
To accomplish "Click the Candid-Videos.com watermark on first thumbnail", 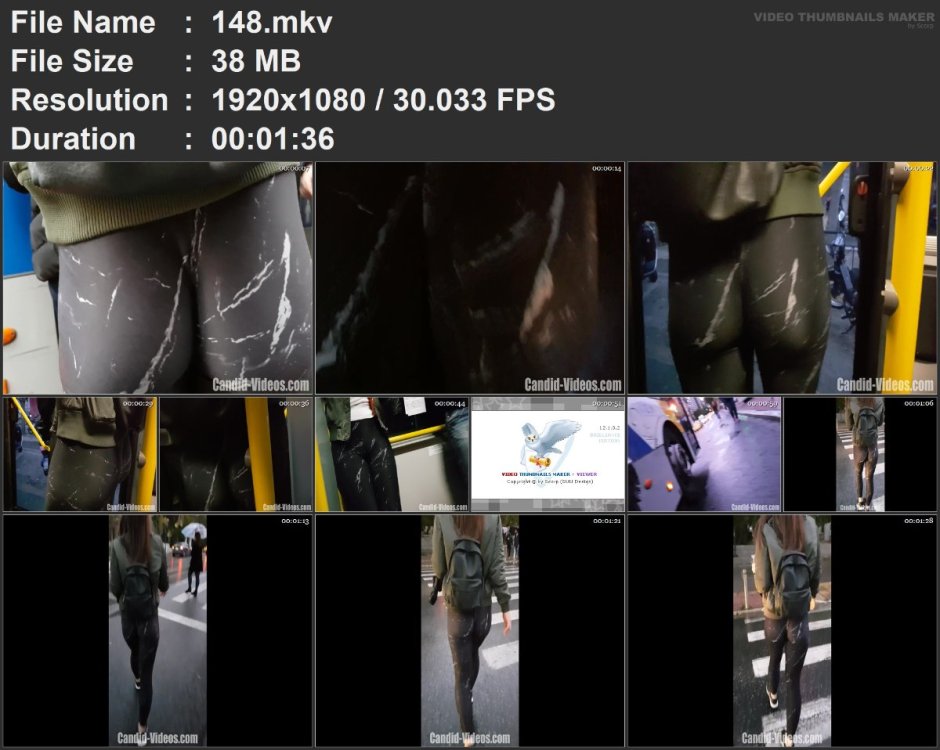I will point(261,384).
